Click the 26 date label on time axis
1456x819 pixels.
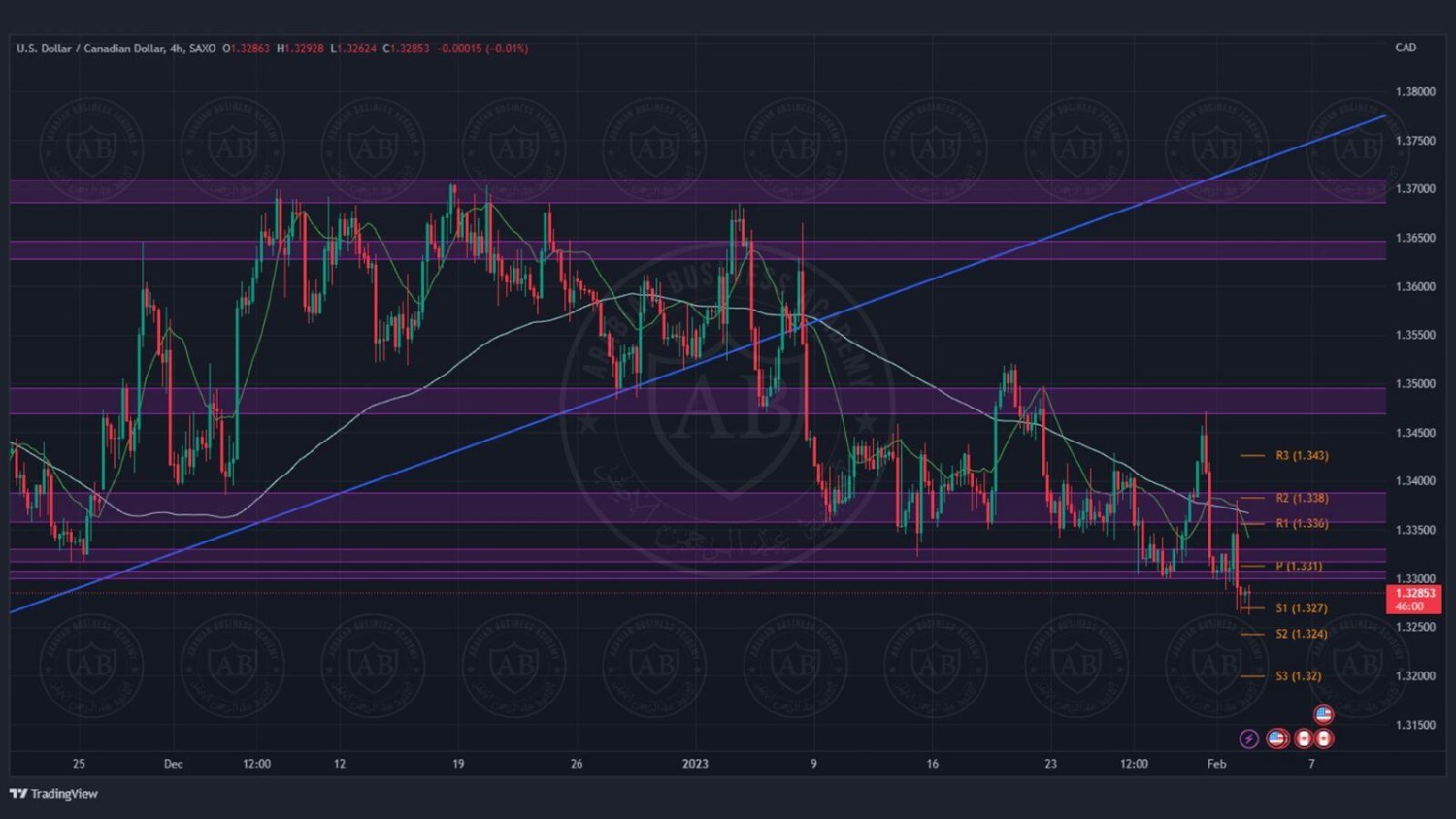pos(577,764)
